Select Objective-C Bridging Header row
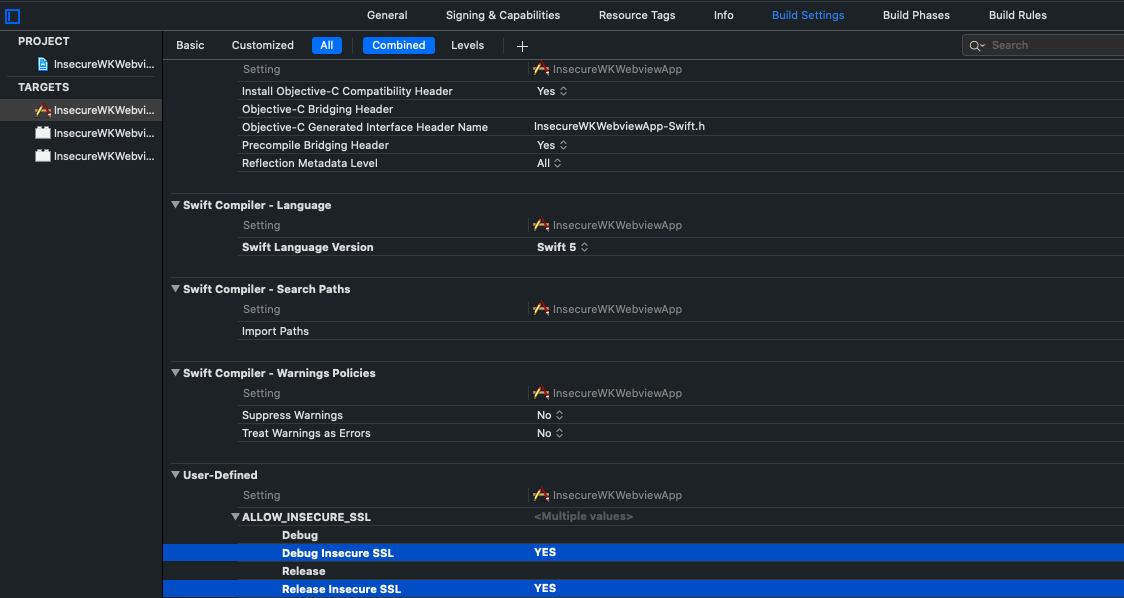 (x=681, y=109)
